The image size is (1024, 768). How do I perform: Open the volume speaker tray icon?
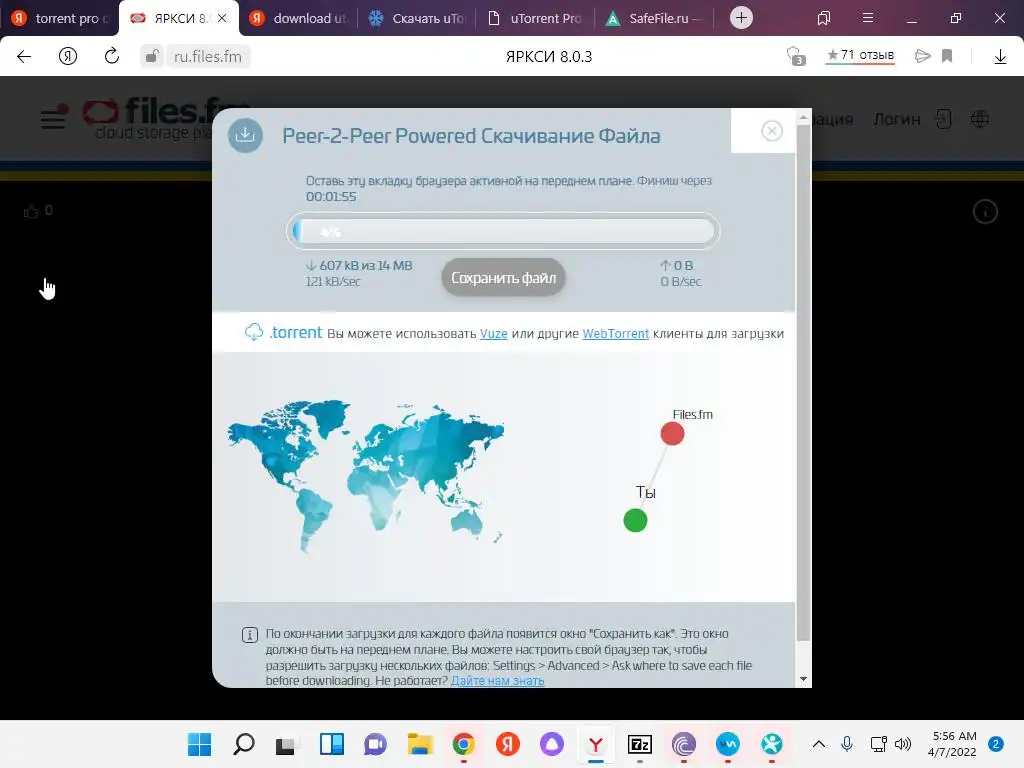[903, 744]
